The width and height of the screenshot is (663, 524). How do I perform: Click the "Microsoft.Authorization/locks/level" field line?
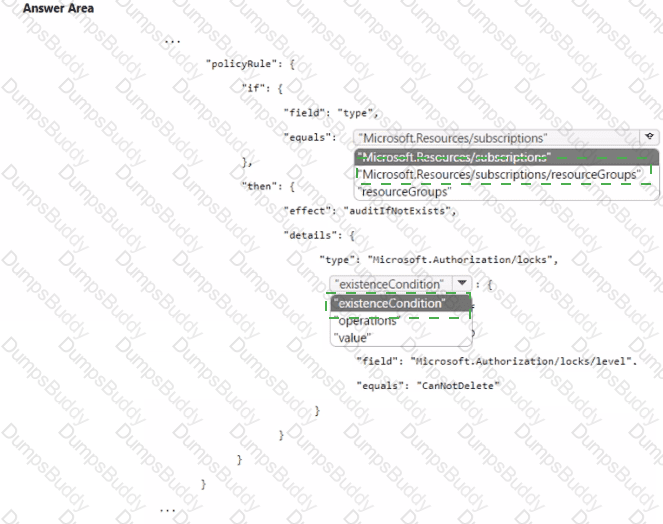coord(496,359)
